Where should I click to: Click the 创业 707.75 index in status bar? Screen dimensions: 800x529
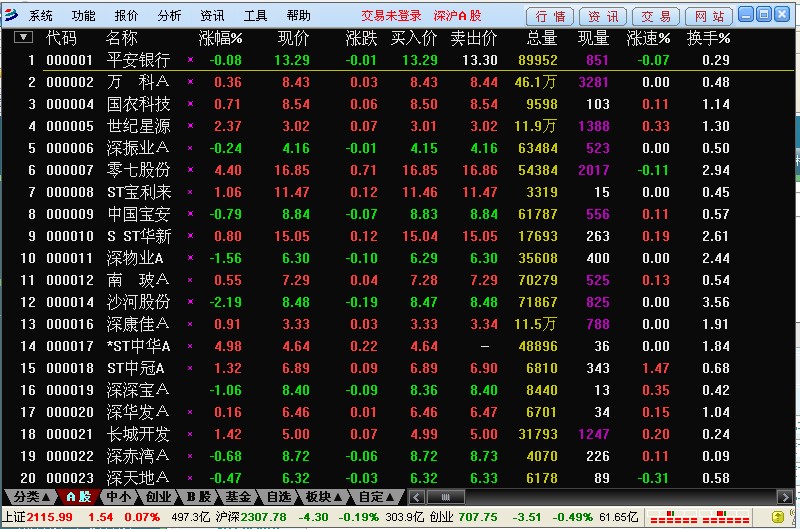(463, 517)
